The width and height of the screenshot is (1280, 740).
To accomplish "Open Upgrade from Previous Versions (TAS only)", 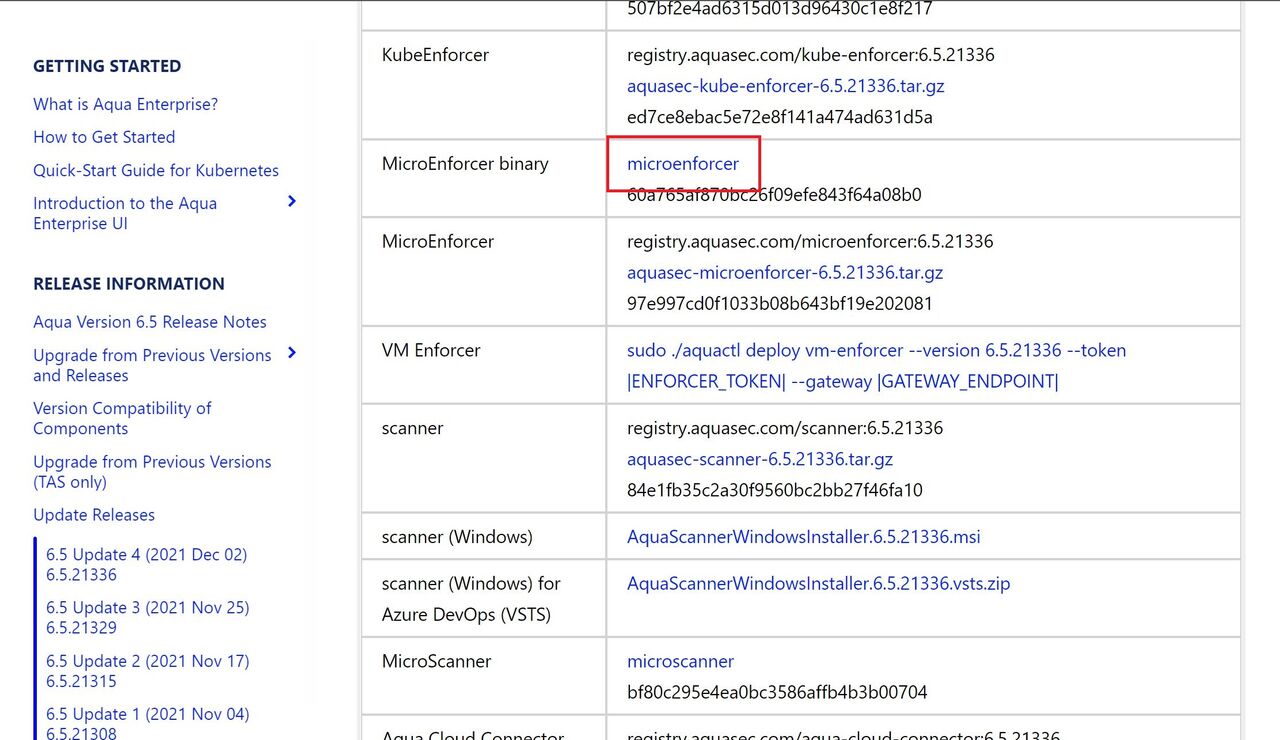I will click(152, 472).
